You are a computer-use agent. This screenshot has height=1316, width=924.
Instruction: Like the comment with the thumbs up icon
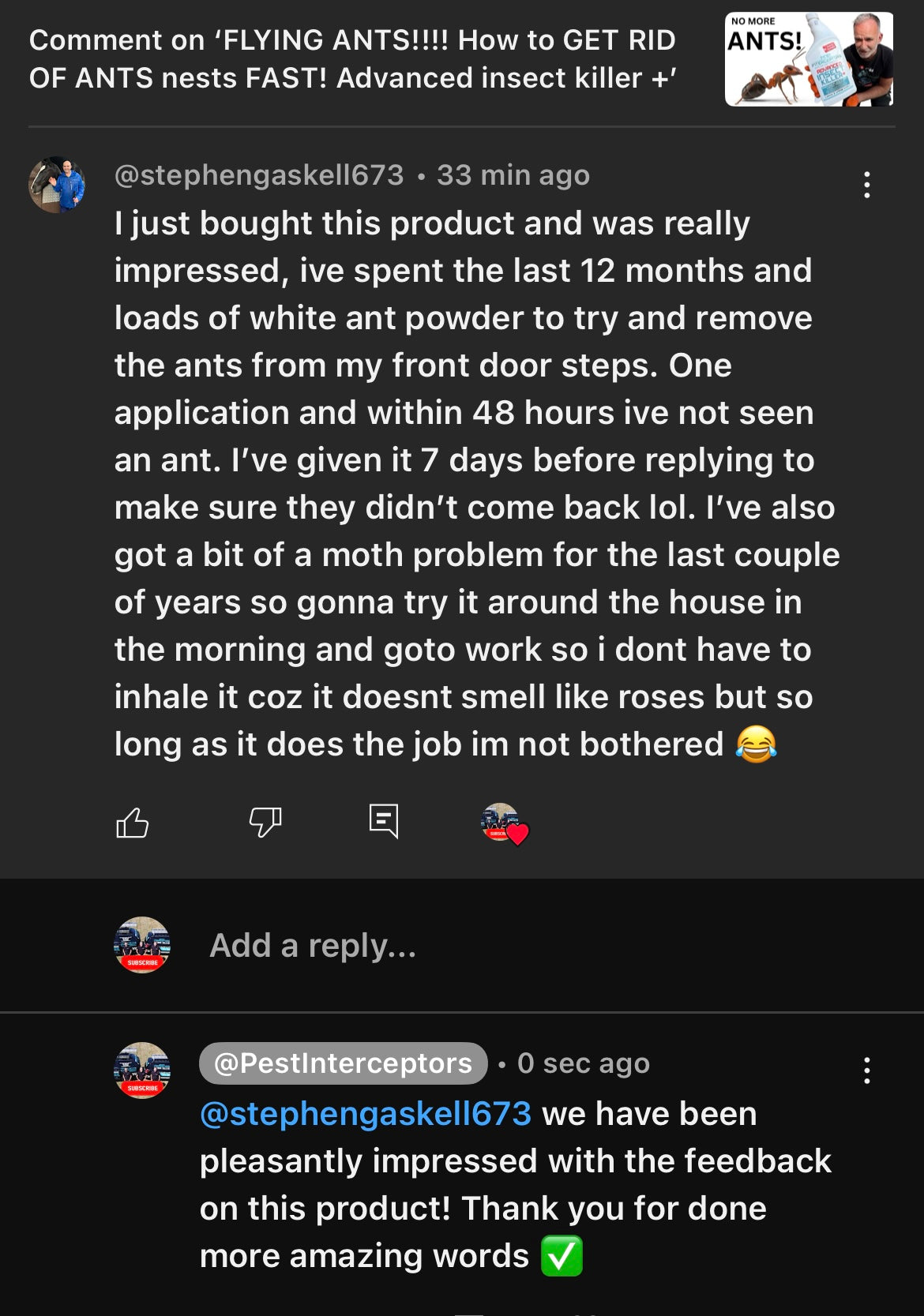(133, 823)
